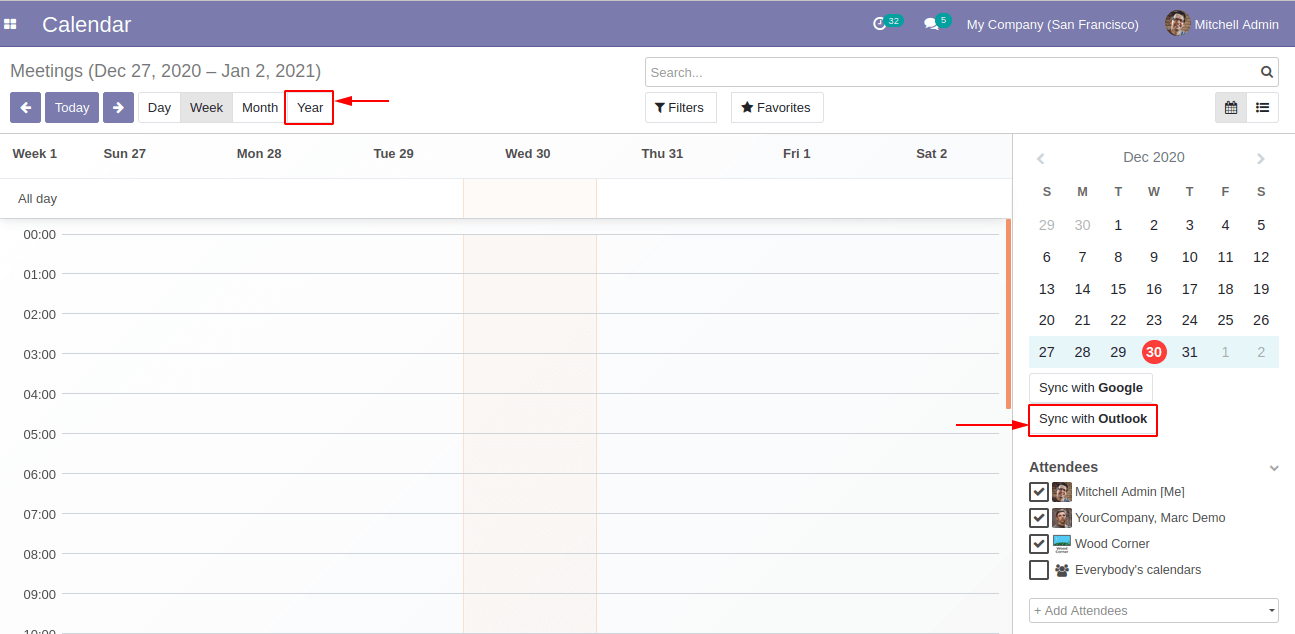Click the search magnifier icon

click(1267, 72)
